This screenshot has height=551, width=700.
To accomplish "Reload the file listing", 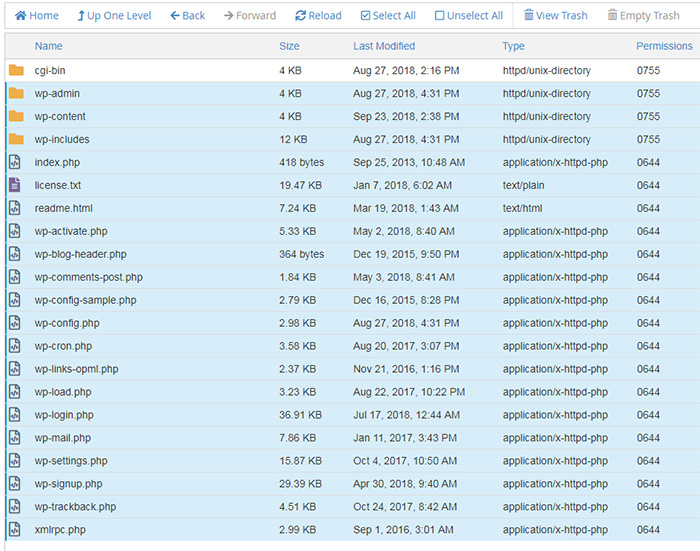I will tap(318, 16).
